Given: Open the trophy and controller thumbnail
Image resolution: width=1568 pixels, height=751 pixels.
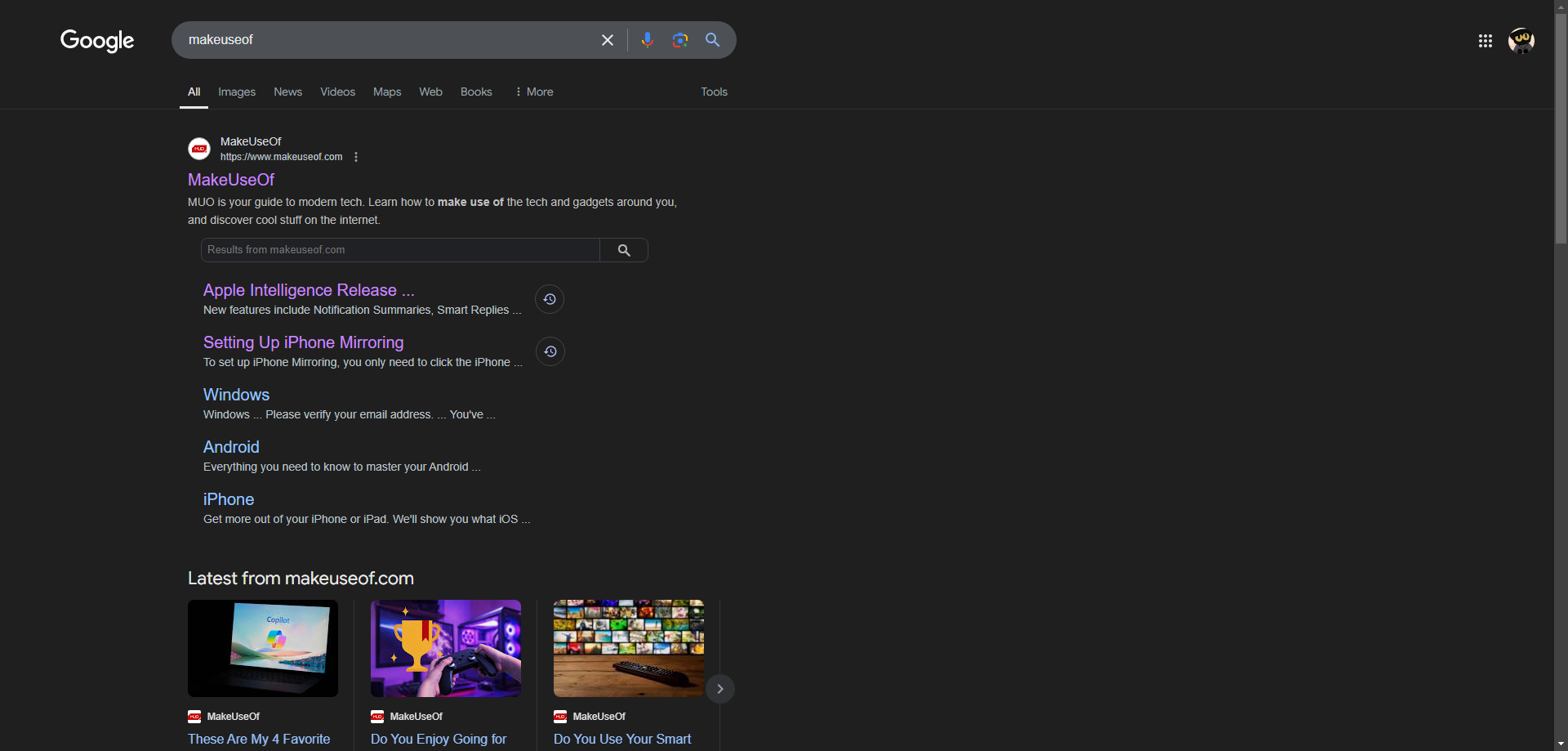Looking at the screenshot, I should [x=446, y=648].
